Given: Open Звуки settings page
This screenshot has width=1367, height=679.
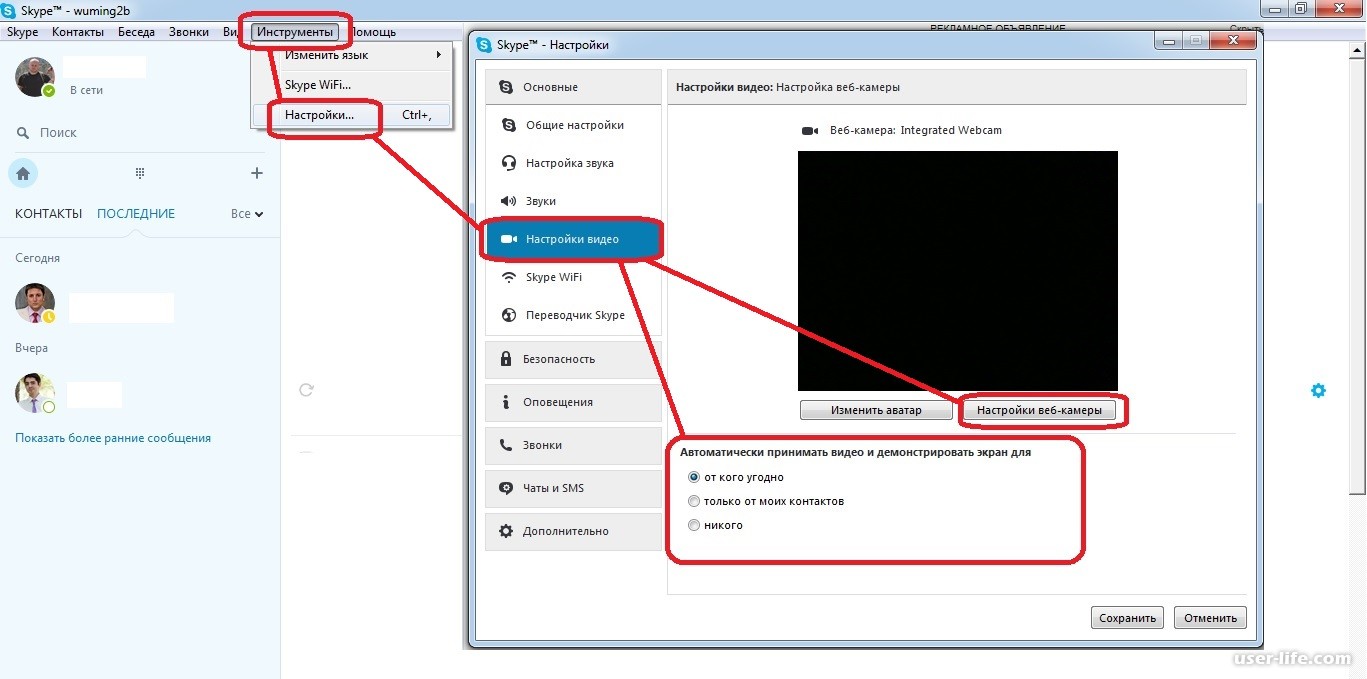Looking at the screenshot, I should click(574, 201).
